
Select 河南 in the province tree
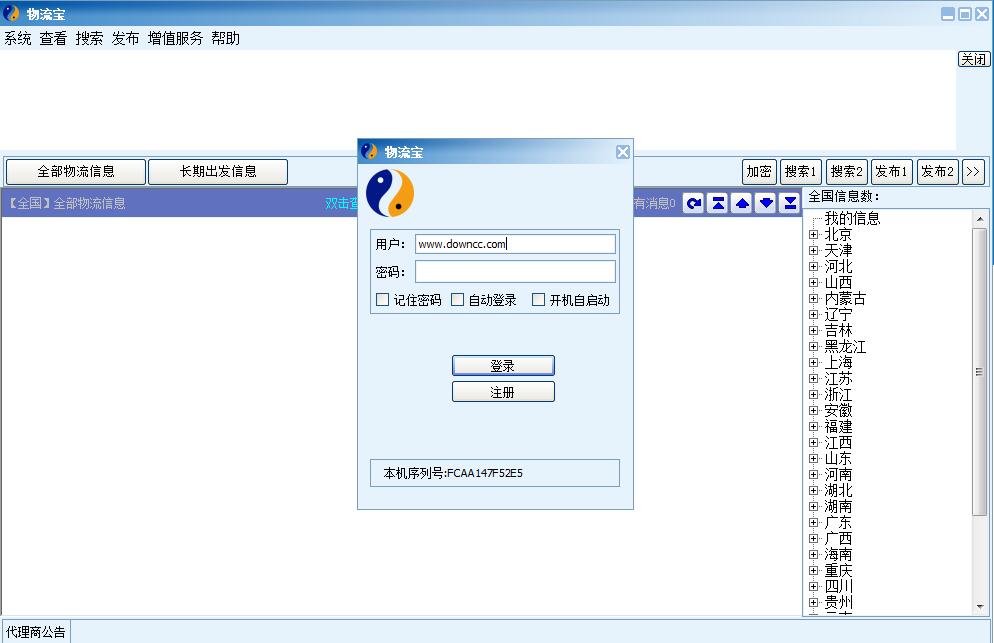coord(838,474)
